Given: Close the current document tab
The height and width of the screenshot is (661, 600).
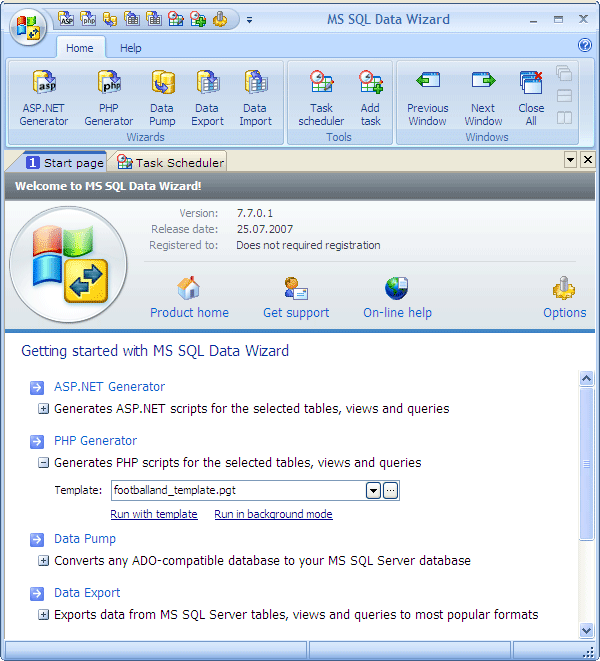Looking at the screenshot, I should coord(588,160).
